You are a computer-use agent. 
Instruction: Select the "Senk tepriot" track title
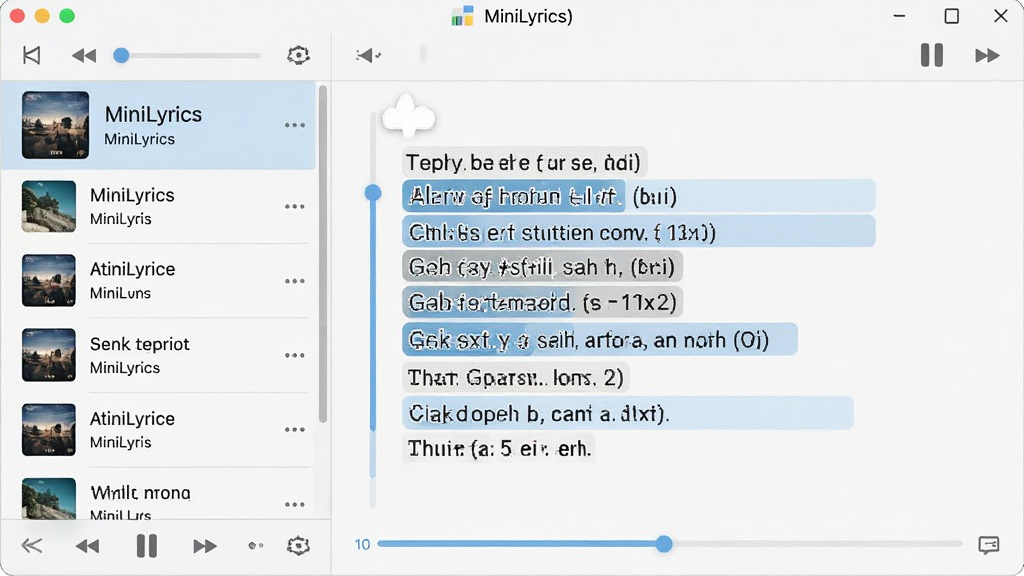[x=140, y=344]
